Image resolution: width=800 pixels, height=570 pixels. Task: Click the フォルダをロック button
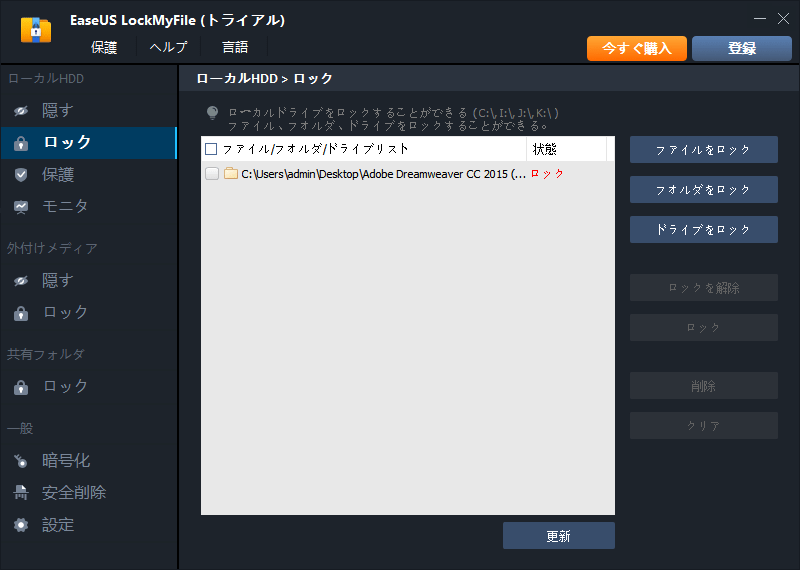[704, 189]
